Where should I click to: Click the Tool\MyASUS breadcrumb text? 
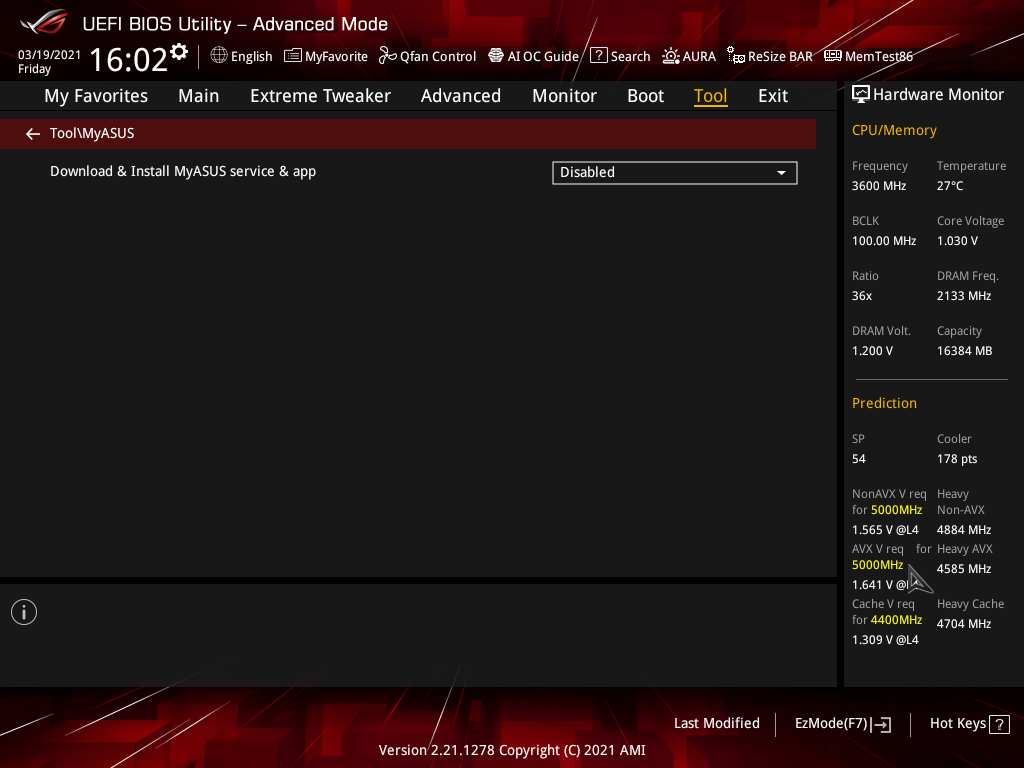tap(92, 133)
